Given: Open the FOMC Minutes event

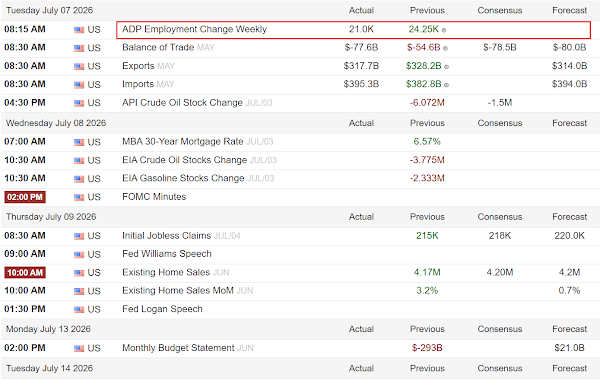Looking at the screenshot, I should point(154,197).
